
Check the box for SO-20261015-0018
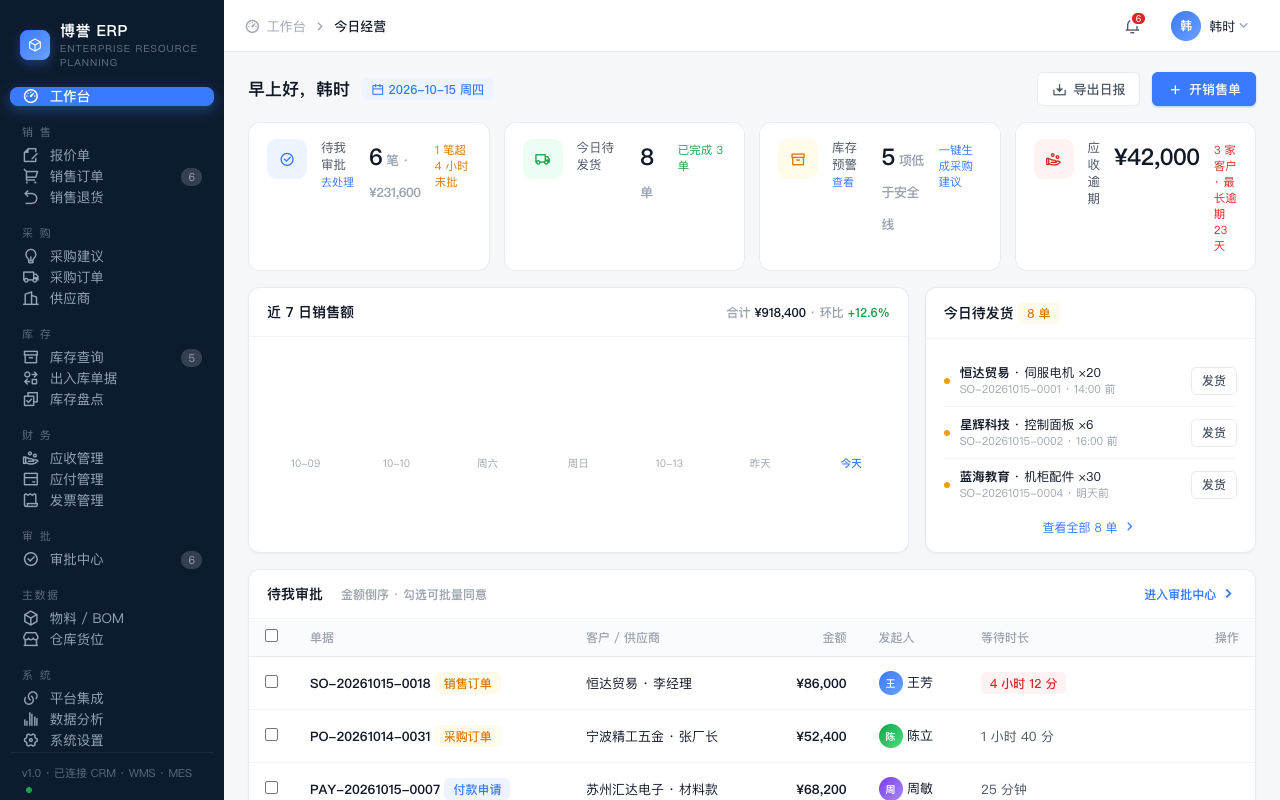[271, 682]
